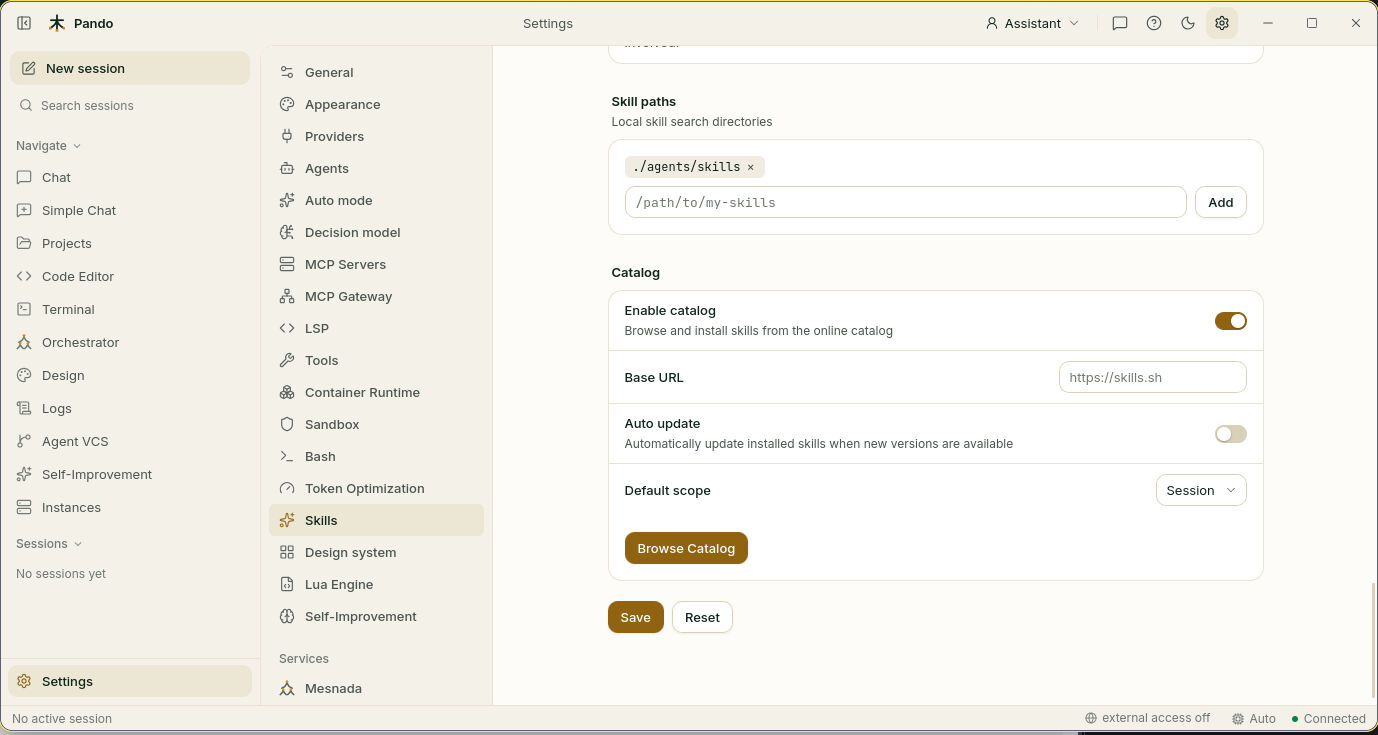Click the Add skill path button
The height and width of the screenshot is (735, 1378).
tap(1220, 202)
